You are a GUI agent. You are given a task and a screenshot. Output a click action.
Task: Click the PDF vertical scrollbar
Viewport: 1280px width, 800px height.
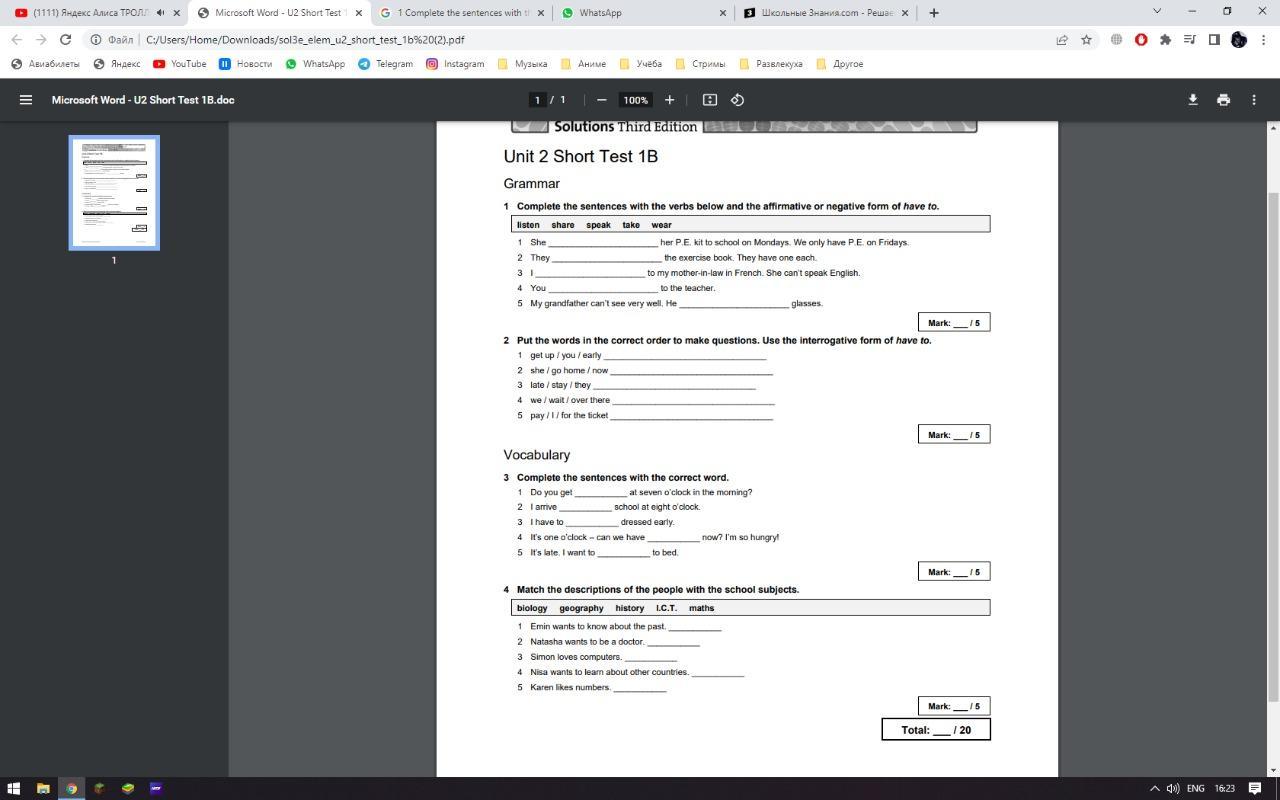click(1273, 448)
